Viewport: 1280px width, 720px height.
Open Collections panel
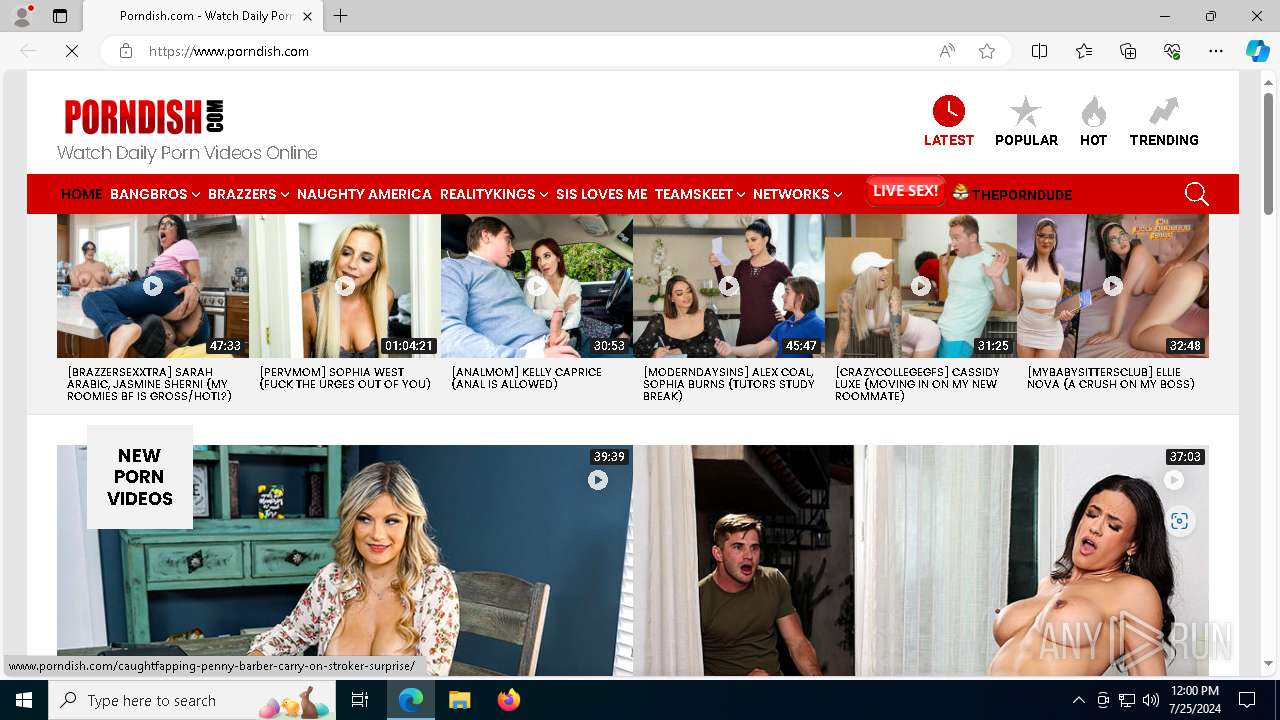click(x=1128, y=51)
